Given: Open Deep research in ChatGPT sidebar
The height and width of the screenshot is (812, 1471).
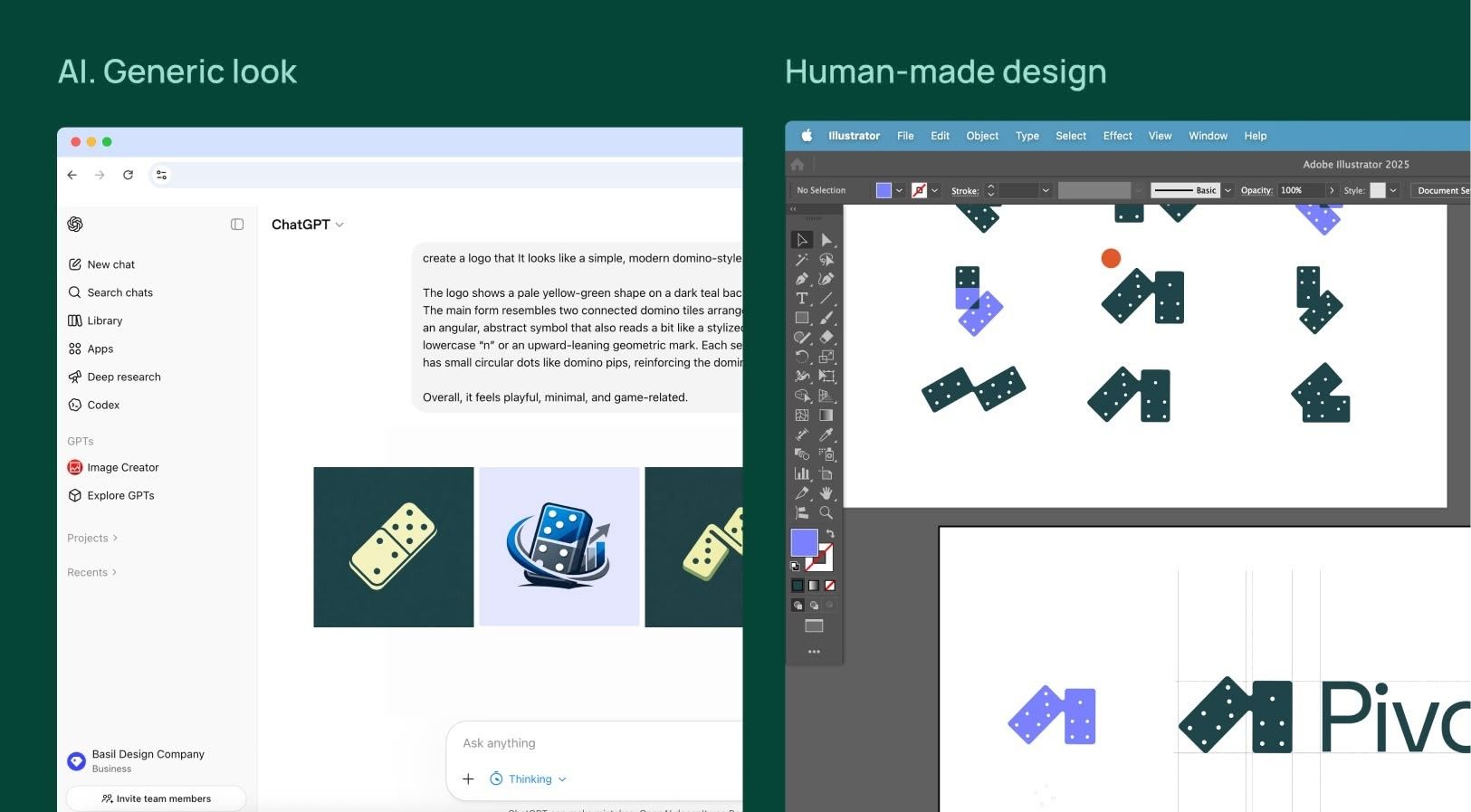Looking at the screenshot, I should [114, 377].
